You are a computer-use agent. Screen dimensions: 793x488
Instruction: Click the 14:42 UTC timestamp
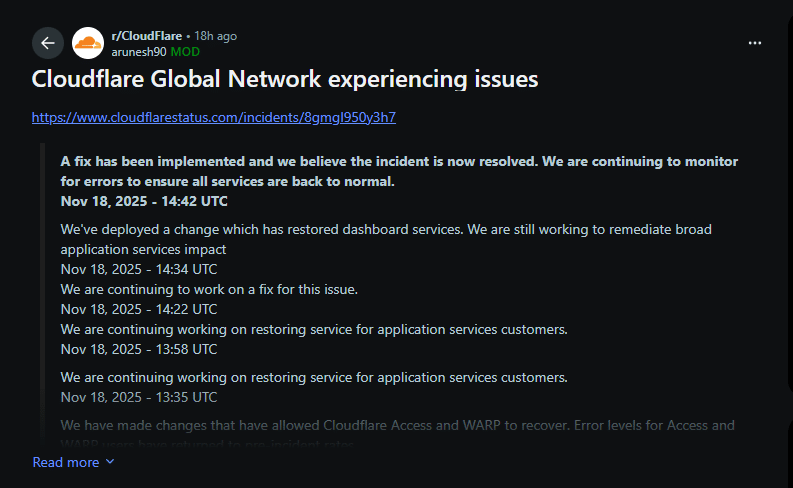tap(144, 200)
